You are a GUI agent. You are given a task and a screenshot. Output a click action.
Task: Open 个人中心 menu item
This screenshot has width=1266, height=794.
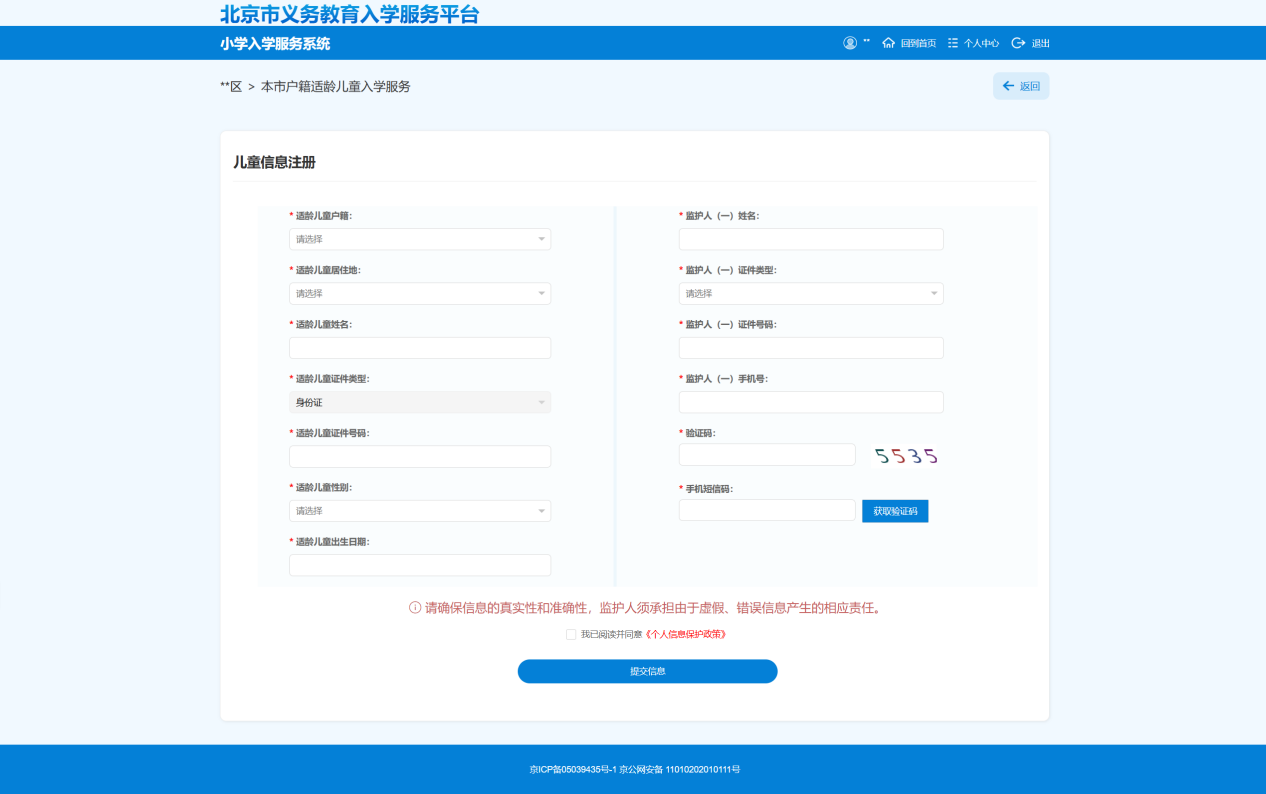click(x=981, y=43)
